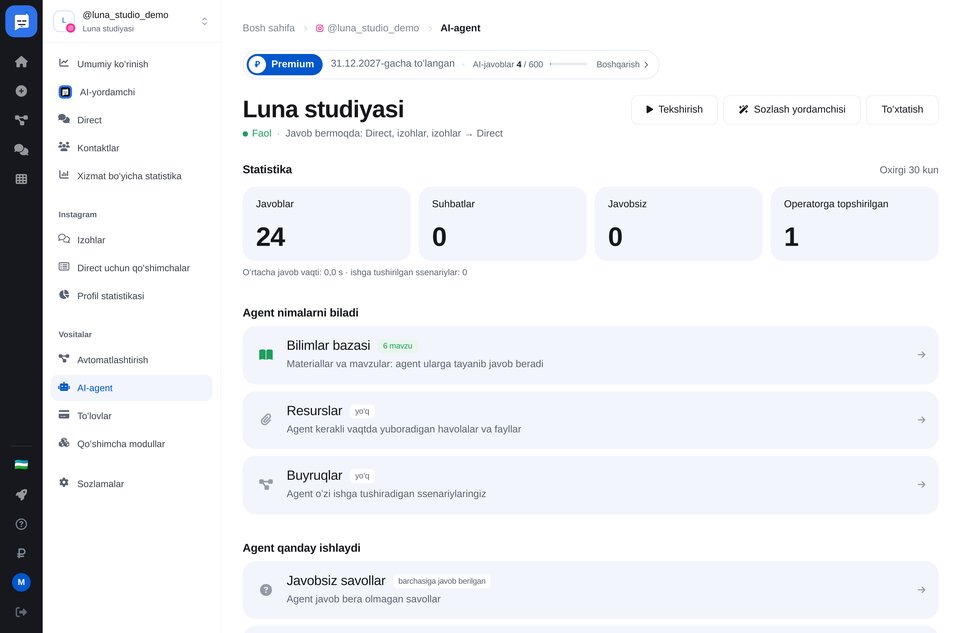Click the ruble currency icon

click(21, 553)
